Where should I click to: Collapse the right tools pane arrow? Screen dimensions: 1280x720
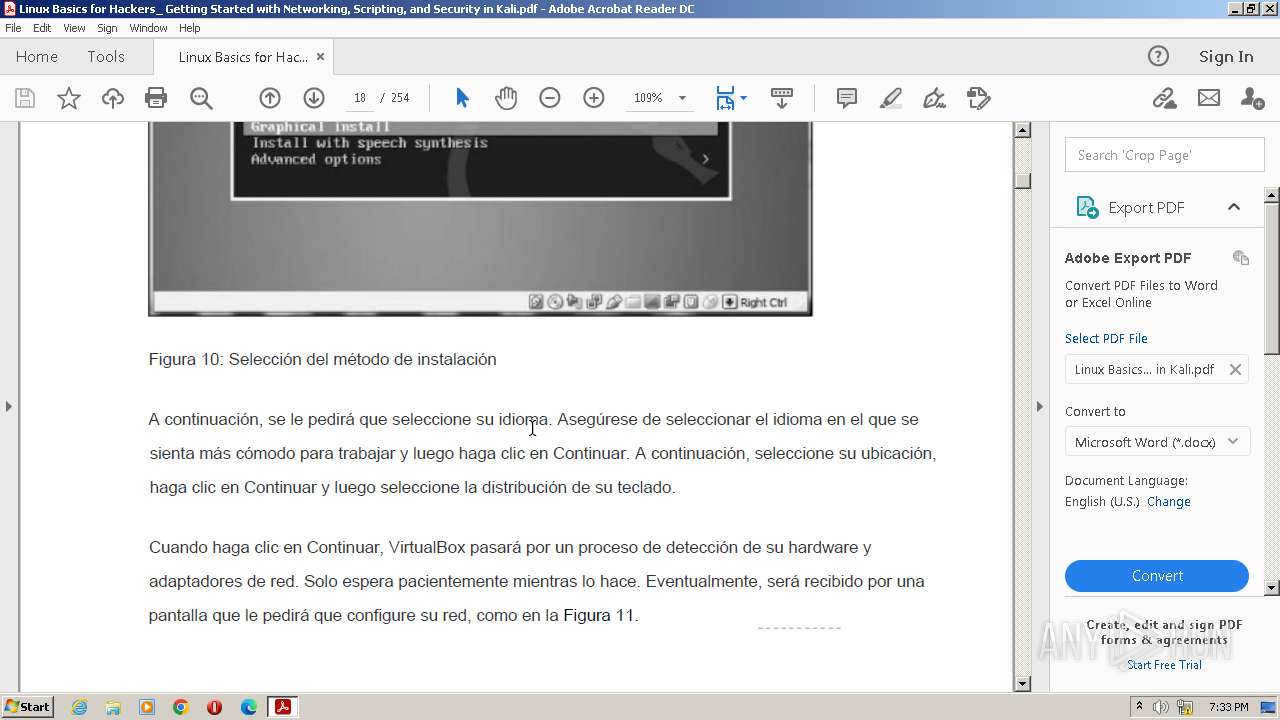coord(1039,406)
